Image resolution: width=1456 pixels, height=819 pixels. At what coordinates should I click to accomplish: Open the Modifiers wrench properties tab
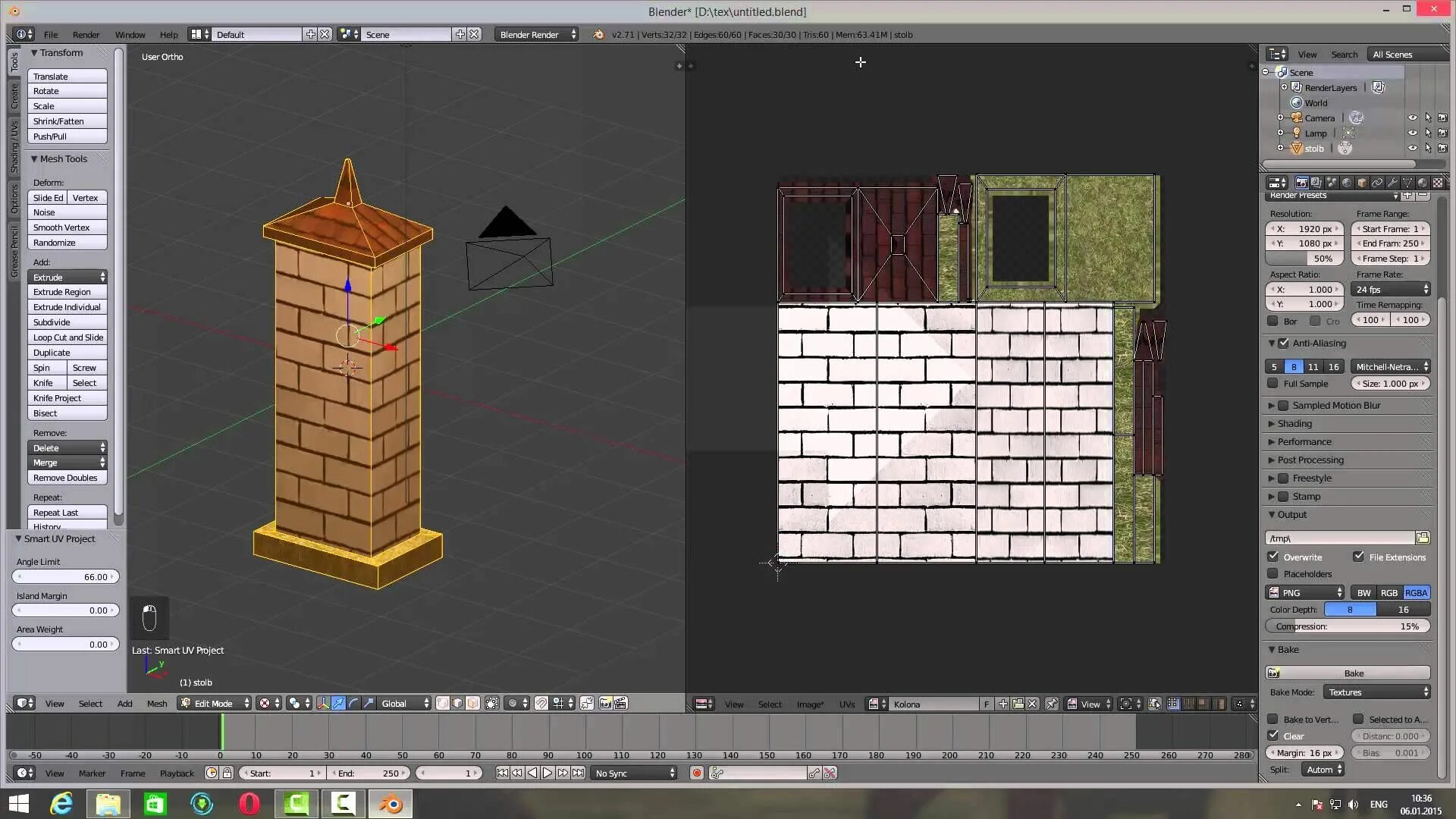pos(1392,183)
